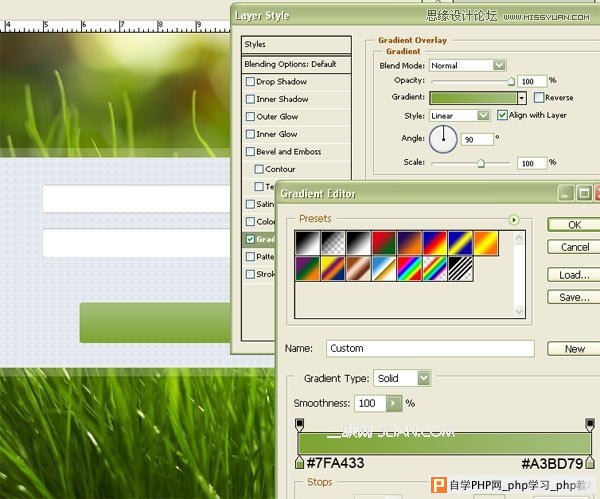
Task: Click the Scale value field
Action: [x=532, y=163]
